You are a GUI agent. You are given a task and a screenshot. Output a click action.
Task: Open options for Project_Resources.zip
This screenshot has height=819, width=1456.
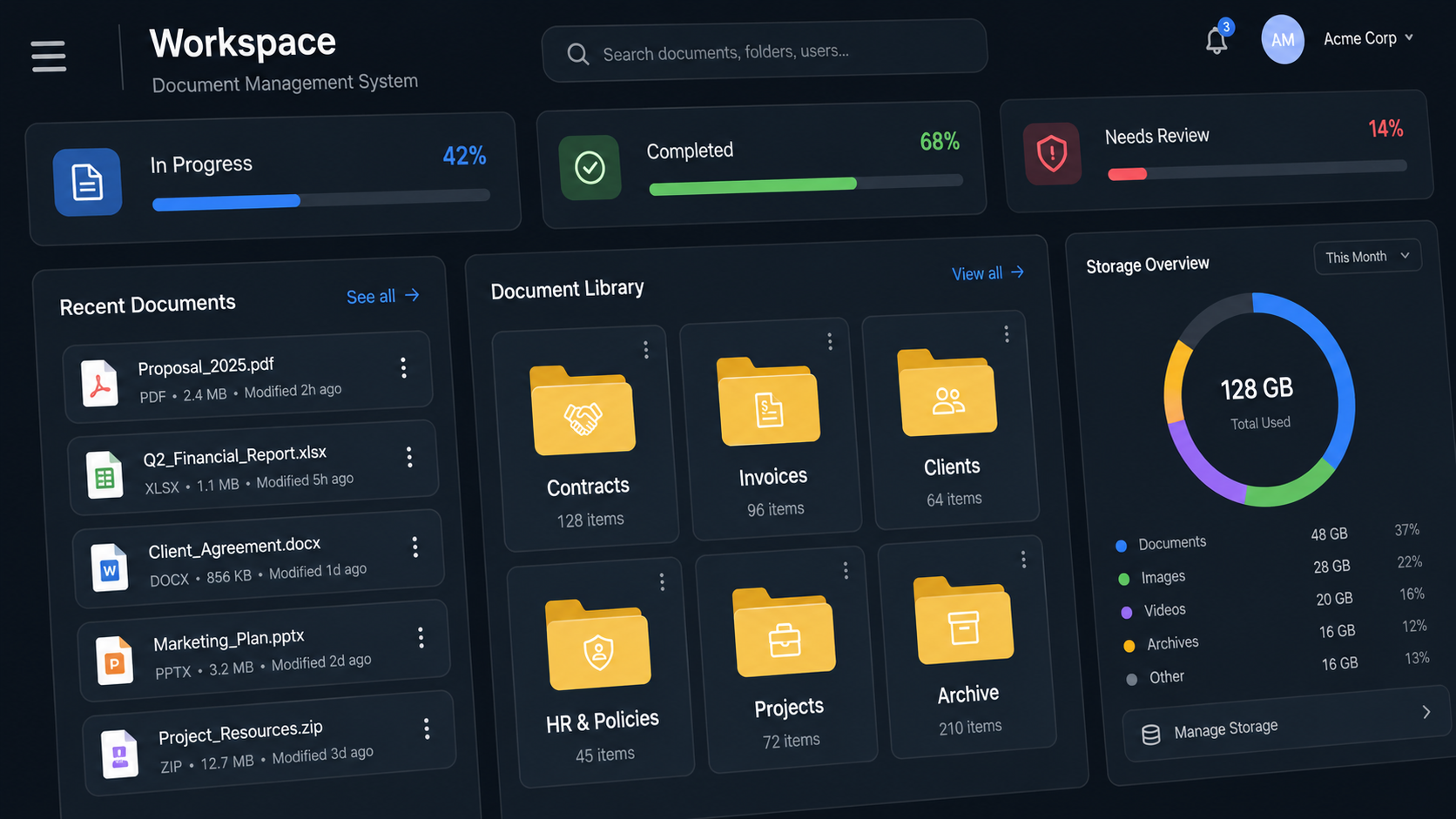pos(427,728)
